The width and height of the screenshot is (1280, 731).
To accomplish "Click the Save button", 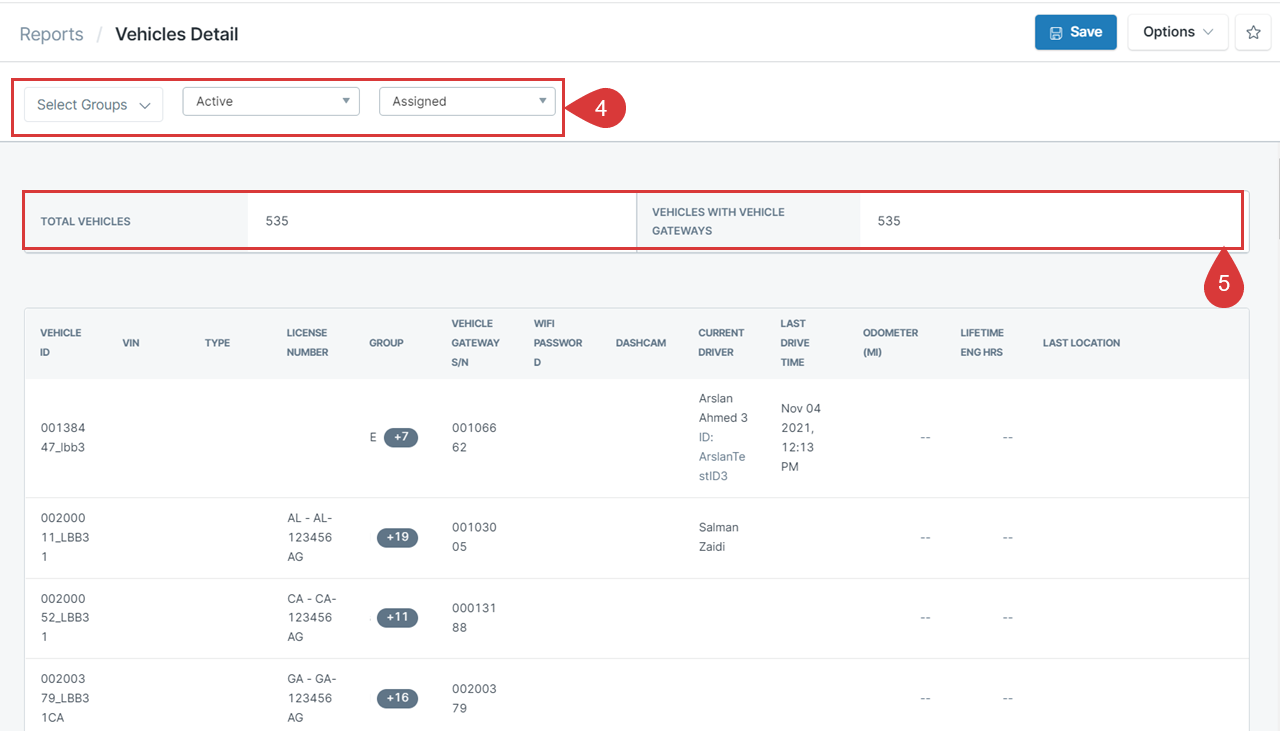I will coord(1075,32).
